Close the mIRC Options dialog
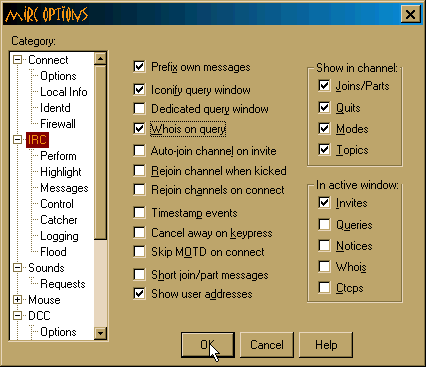426x367 pixels. coord(410,14)
